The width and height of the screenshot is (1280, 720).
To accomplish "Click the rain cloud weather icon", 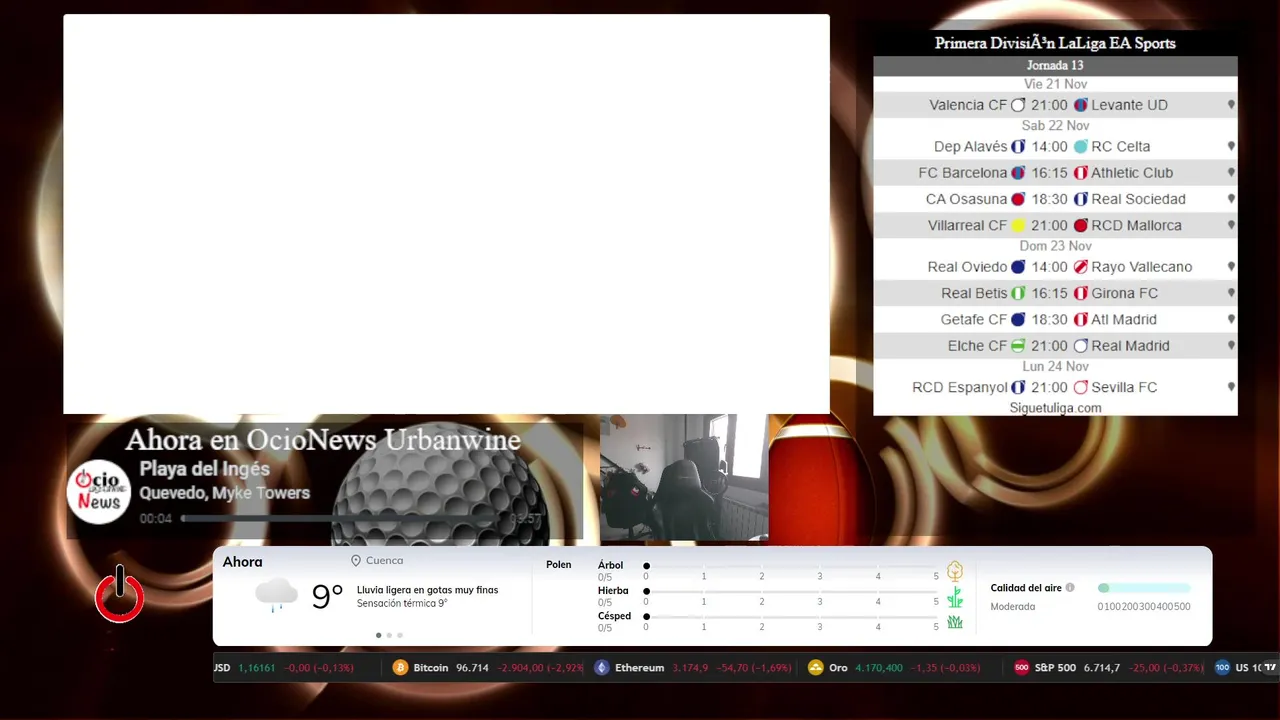I will point(276,595).
